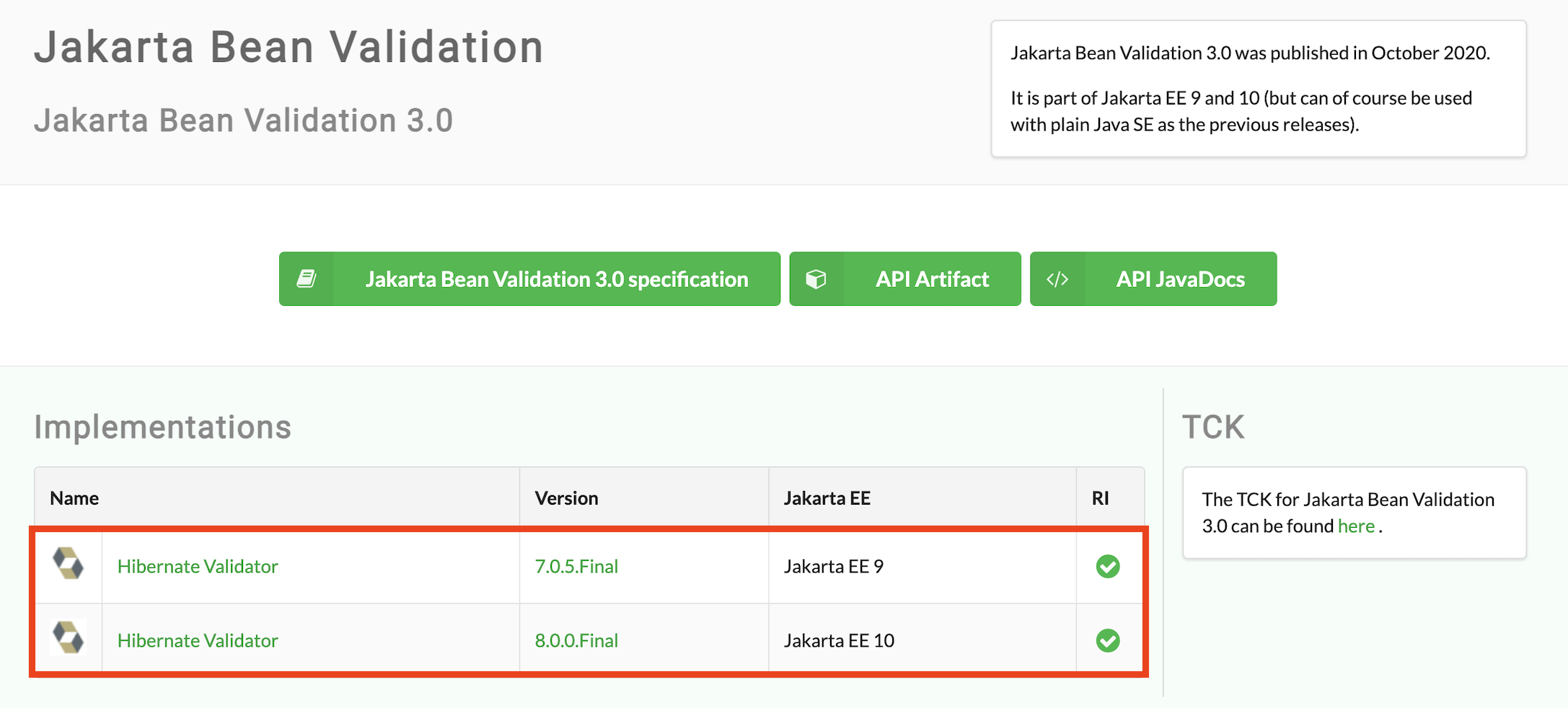Click the Version column header
Viewport: 1568px width, 708px height.
click(x=566, y=498)
